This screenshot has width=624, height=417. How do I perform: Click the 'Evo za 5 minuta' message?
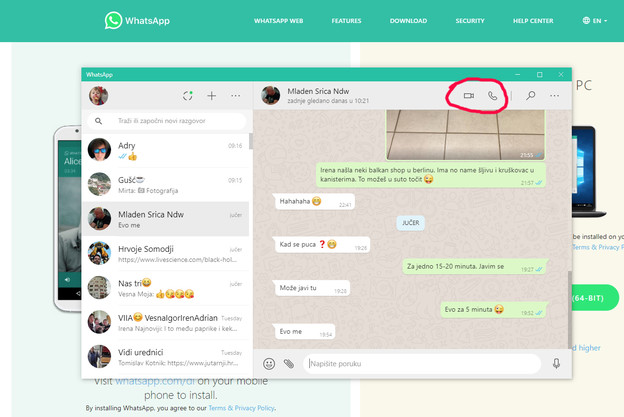click(493, 310)
